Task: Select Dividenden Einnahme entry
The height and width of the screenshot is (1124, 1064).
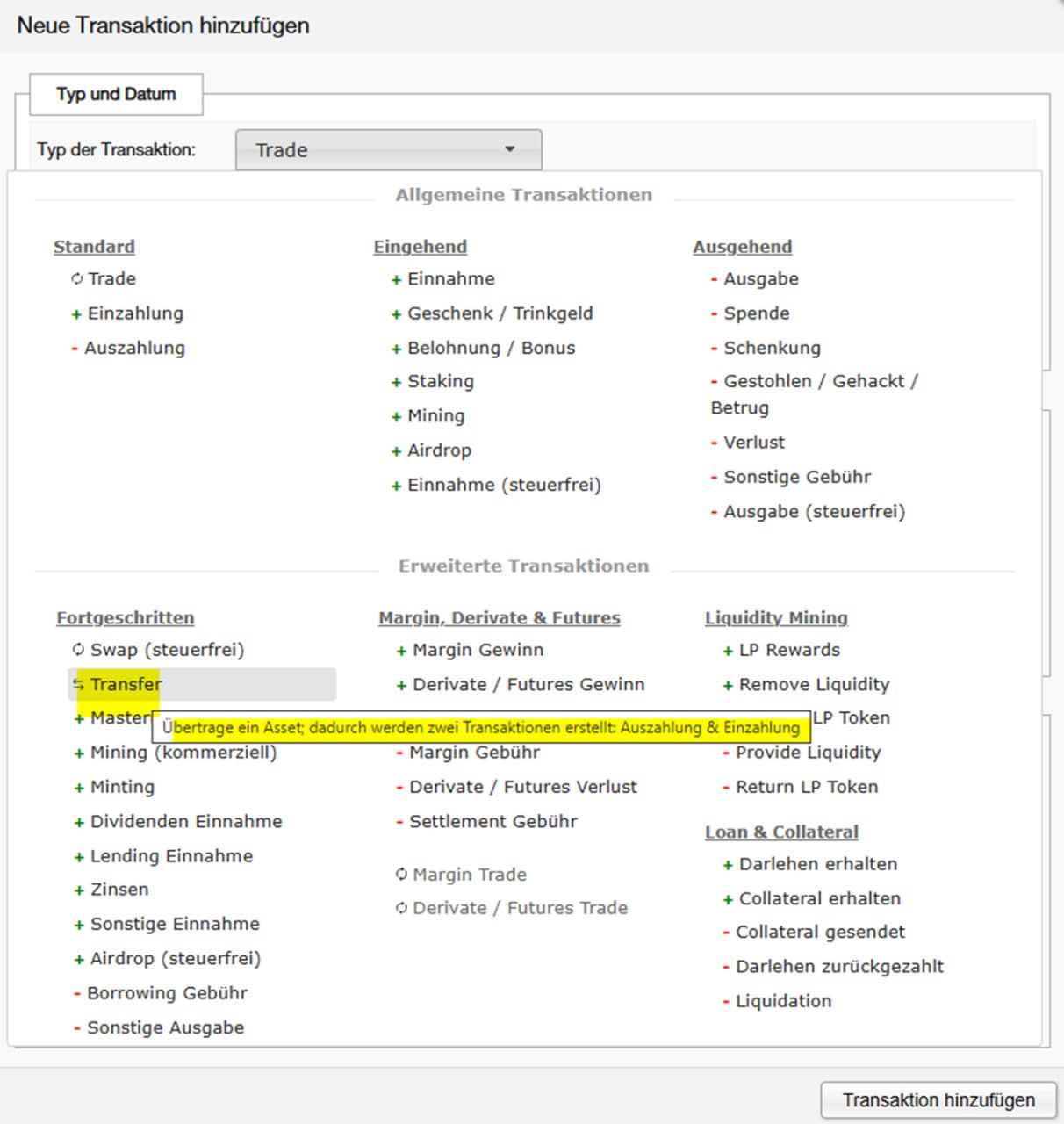Action: [x=186, y=822]
